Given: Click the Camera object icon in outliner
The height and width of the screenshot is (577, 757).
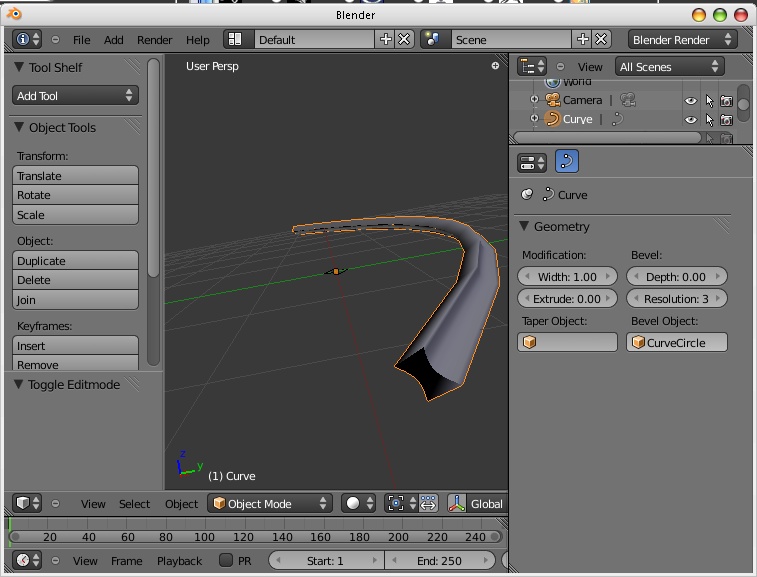Looking at the screenshot, I should click(x=552, y=100).
